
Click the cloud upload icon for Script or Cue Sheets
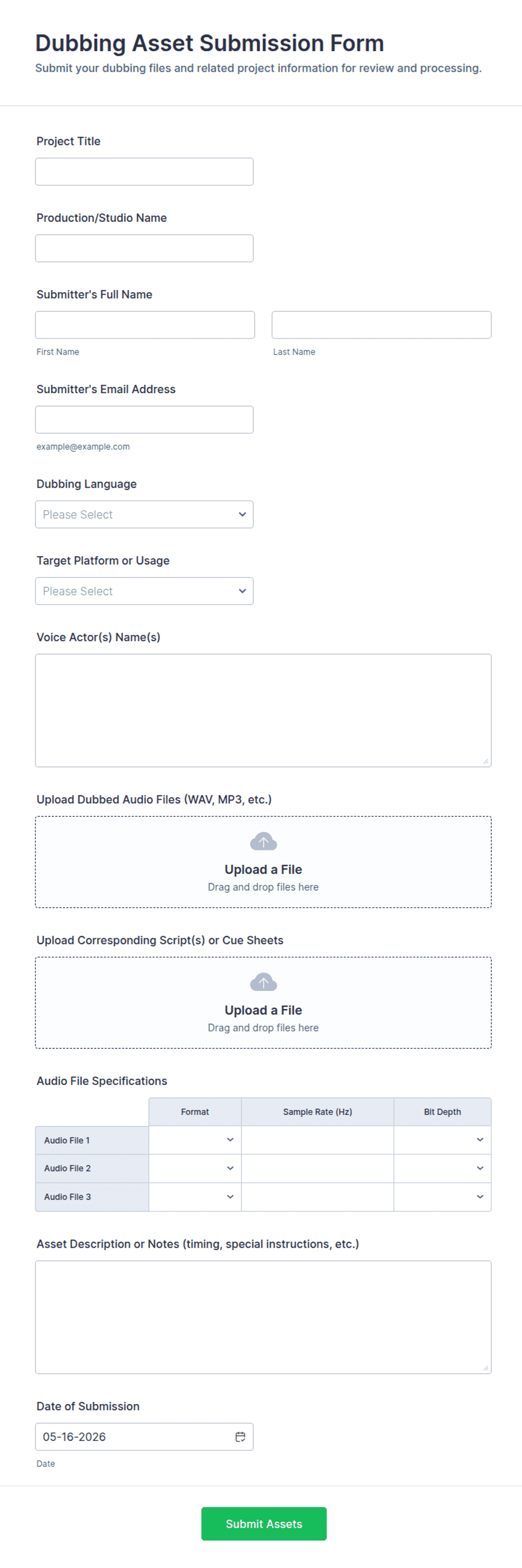tap(263, 982)
